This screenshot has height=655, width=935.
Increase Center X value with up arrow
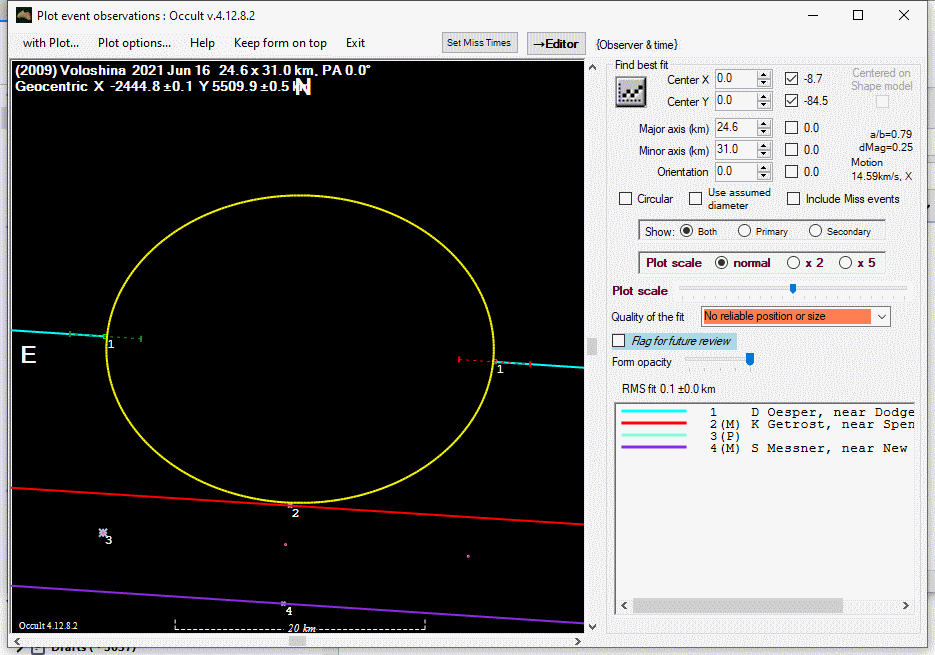[x=764, y=75]
